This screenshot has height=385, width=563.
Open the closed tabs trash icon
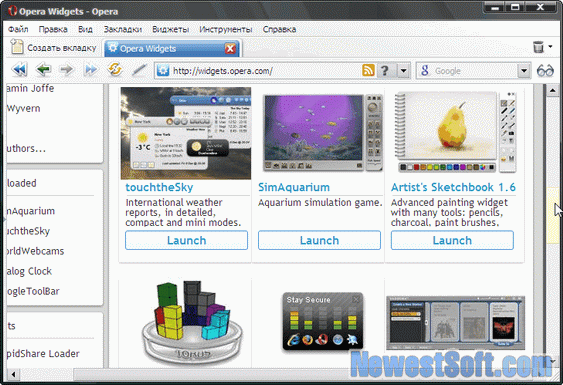(x=538, y=47)
